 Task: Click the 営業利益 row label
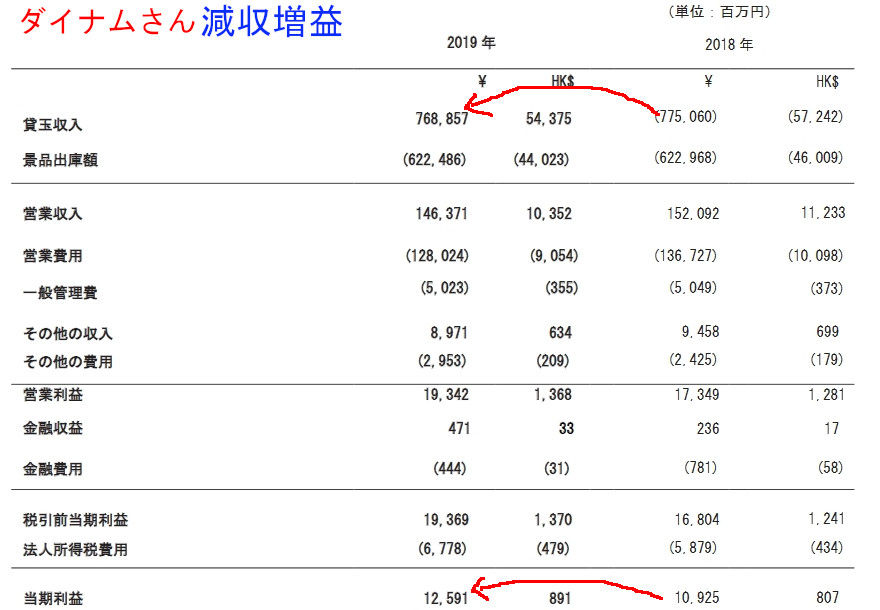click(x=53, y=395)
